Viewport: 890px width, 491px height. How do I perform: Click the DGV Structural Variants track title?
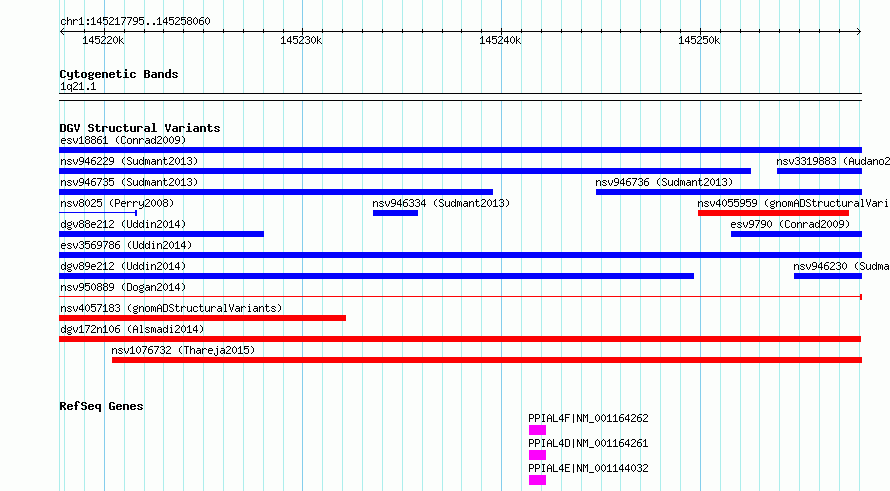point(140,128)
